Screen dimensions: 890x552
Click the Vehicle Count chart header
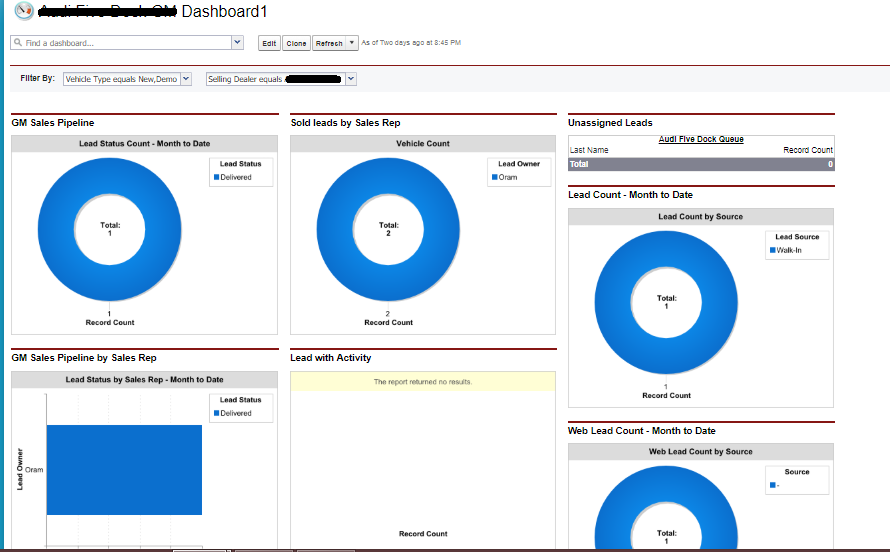(x=423, y=144)
